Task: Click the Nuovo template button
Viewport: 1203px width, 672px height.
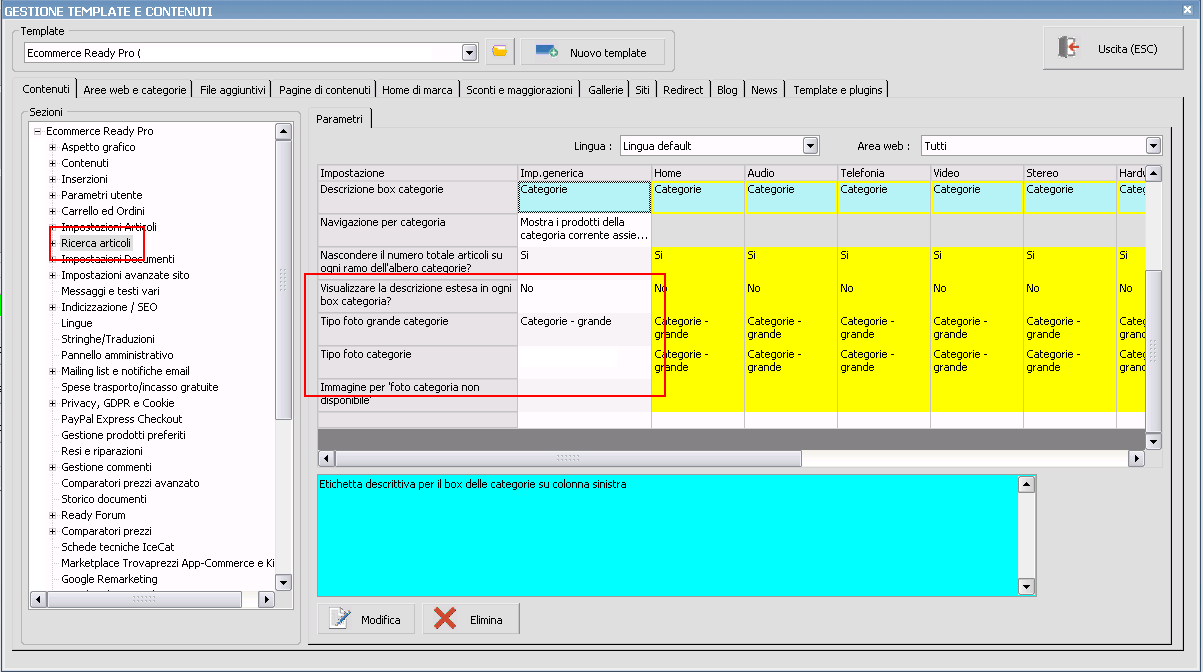Action: 592,52
